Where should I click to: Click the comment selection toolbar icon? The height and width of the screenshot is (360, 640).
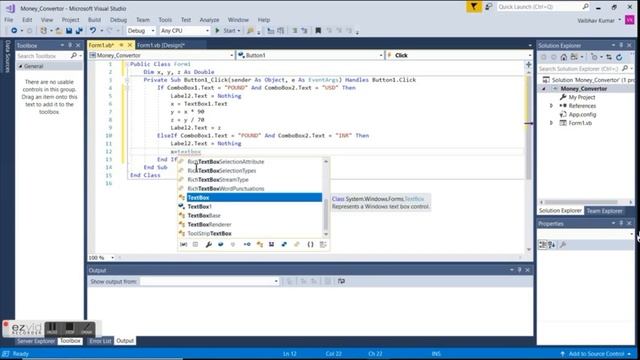coord(295,31)
